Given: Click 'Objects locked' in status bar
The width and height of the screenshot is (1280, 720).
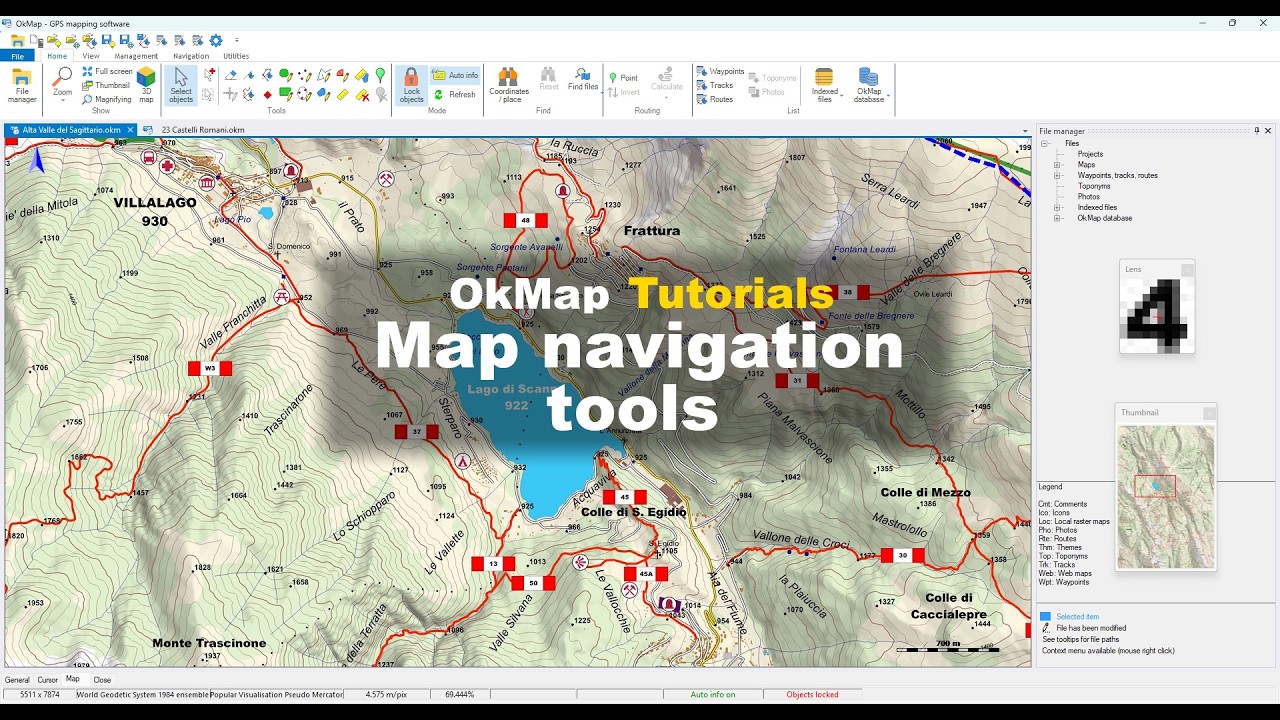Looking at the screenshot, I should coord(812,694).
